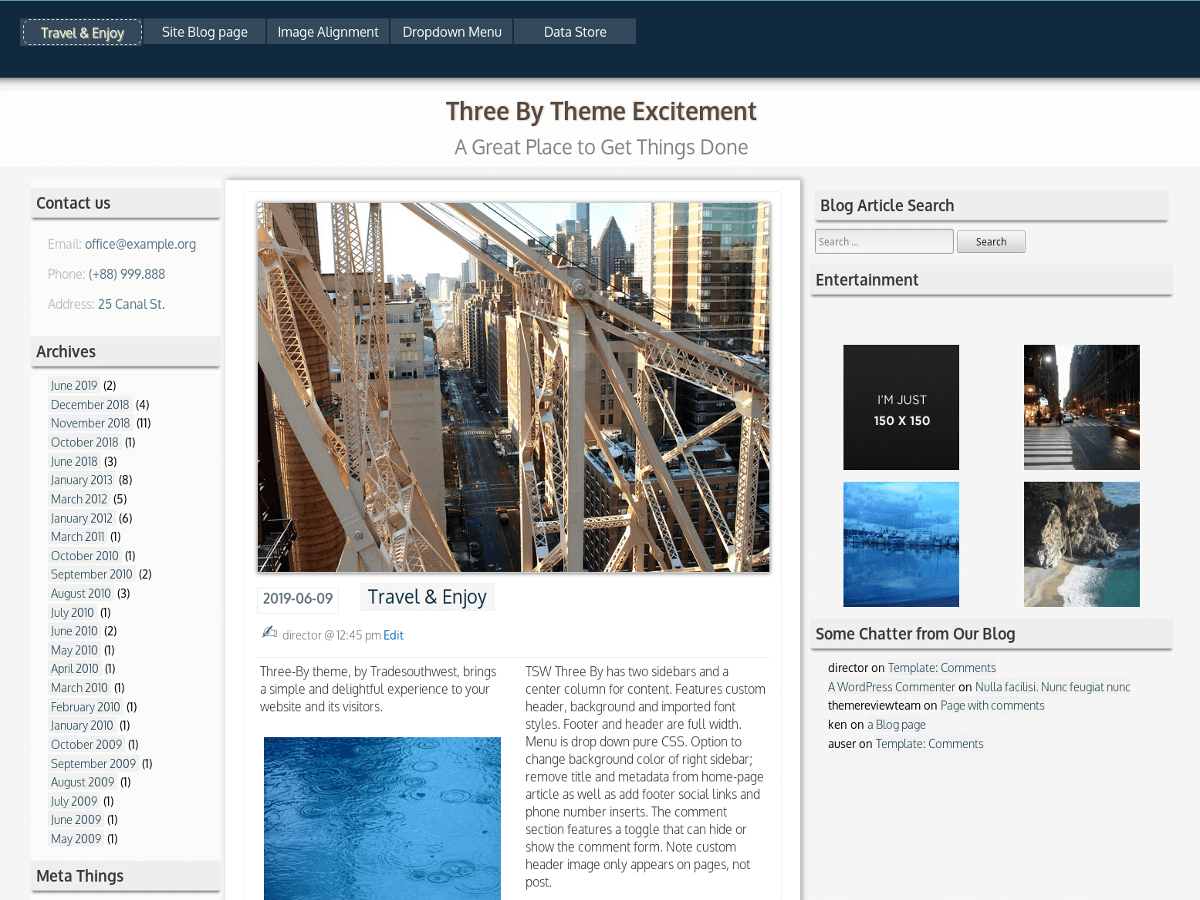The height and width of the screenshot is (900, 1200).
Task: Open the October 2010 archive
Action: 85,556
